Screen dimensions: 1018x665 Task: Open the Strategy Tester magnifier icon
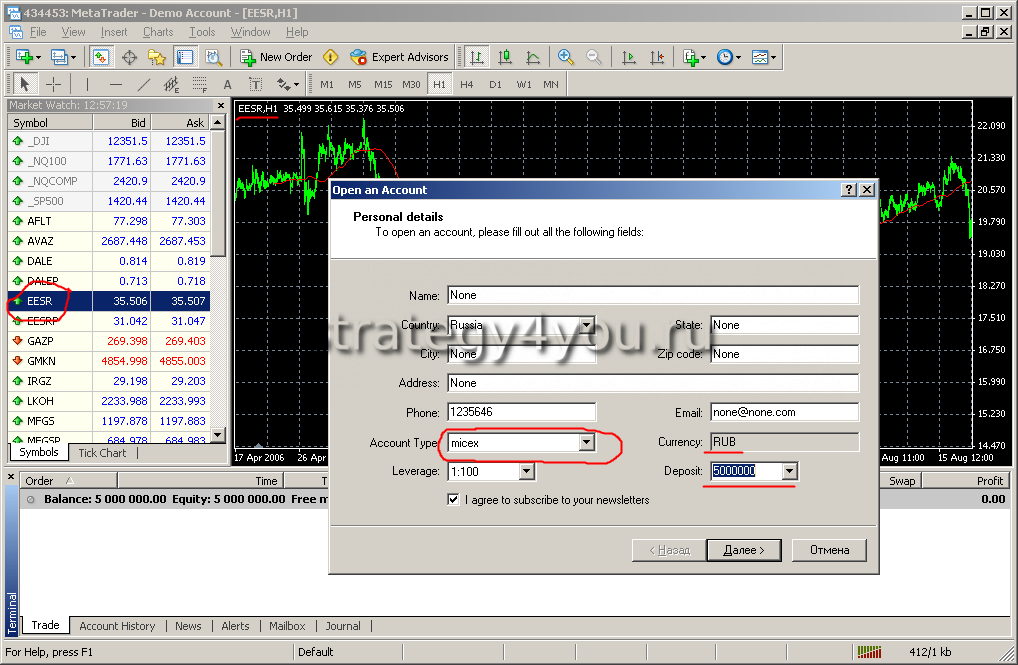pyautogui.click(x=213, y=57)
